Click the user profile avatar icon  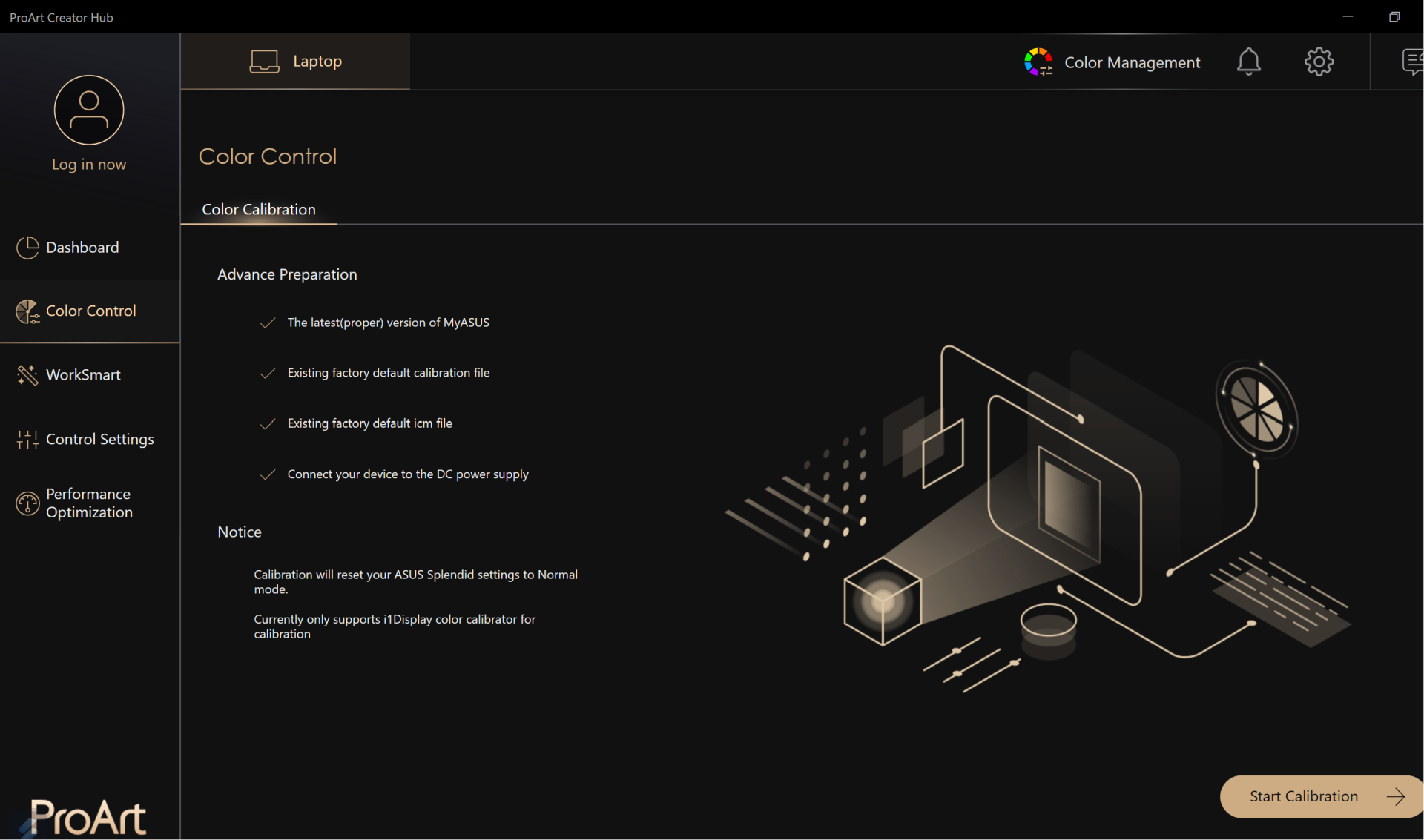(89, 110)
